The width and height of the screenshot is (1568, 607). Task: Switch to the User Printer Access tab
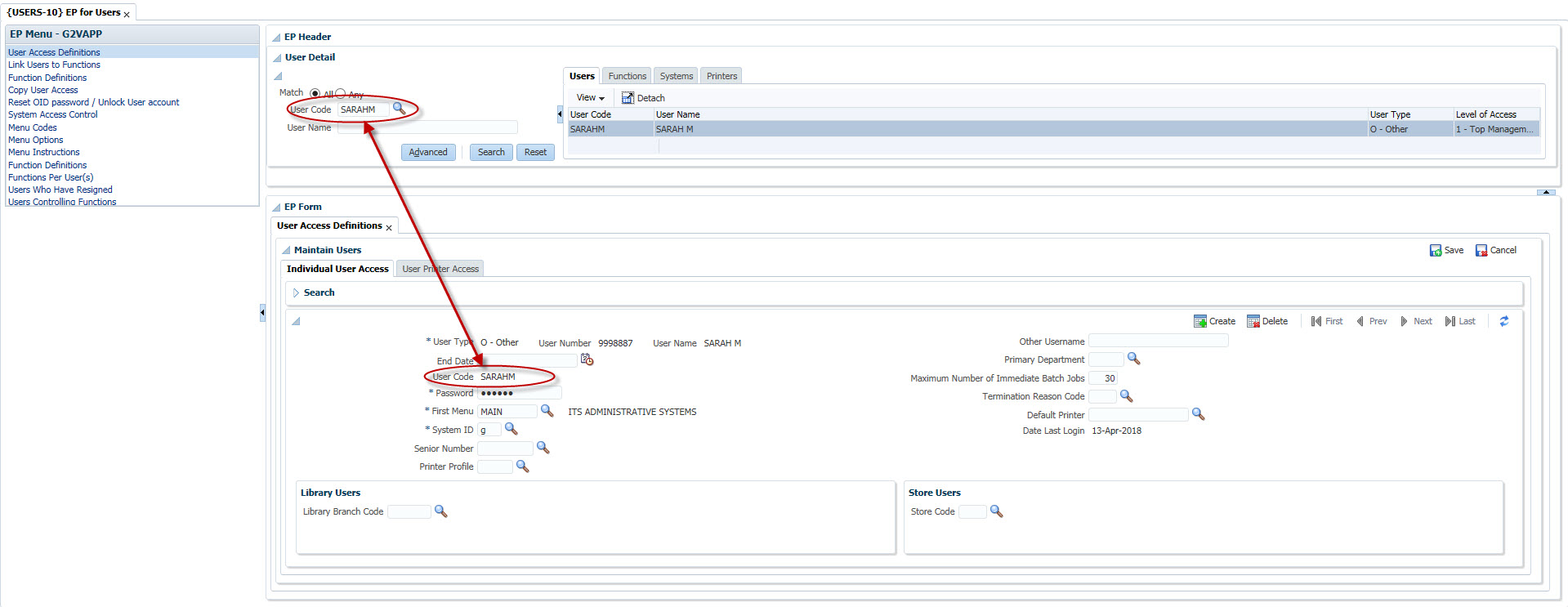(440, 269)
